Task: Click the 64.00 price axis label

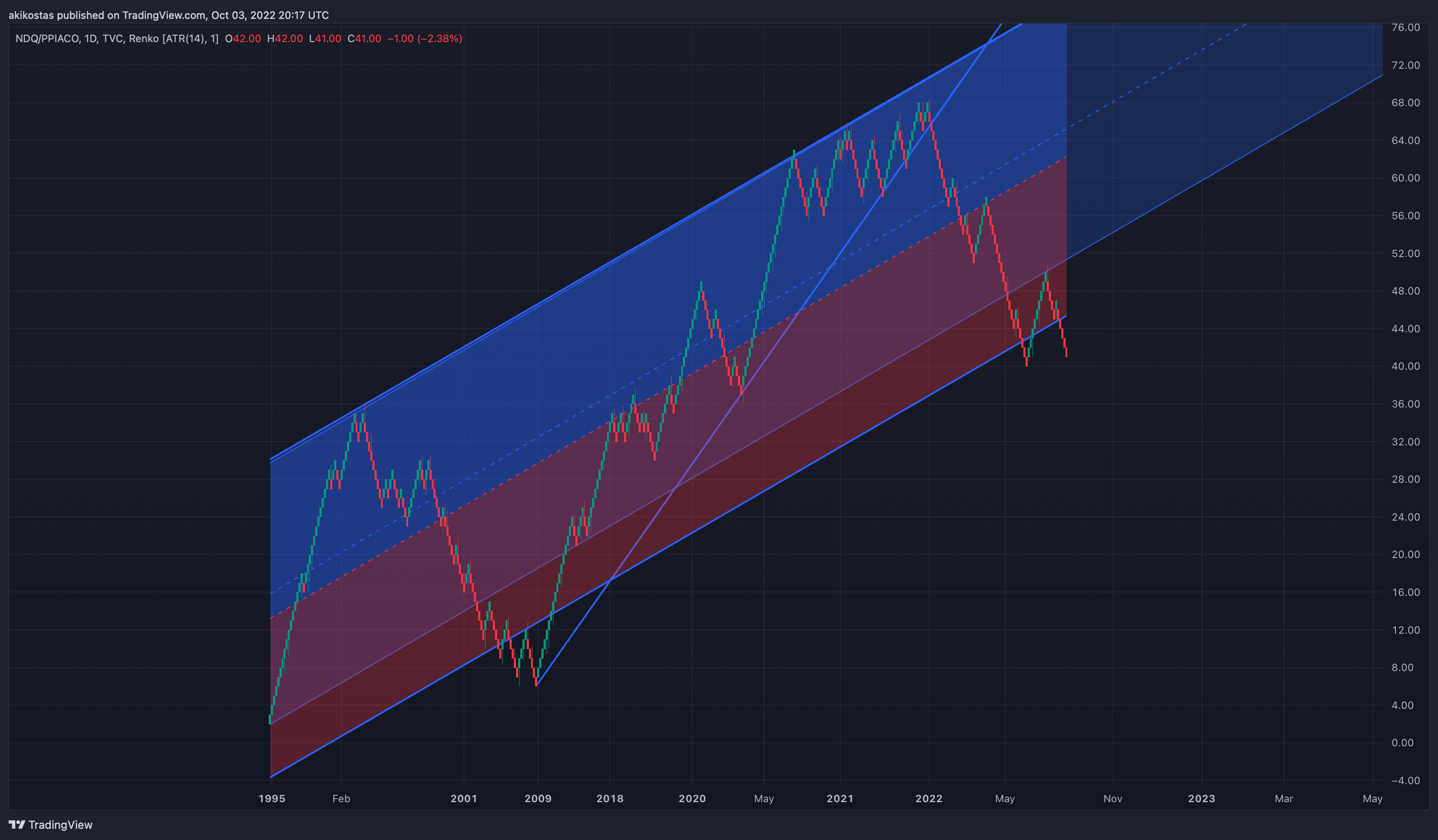Action: [1405, 140]
